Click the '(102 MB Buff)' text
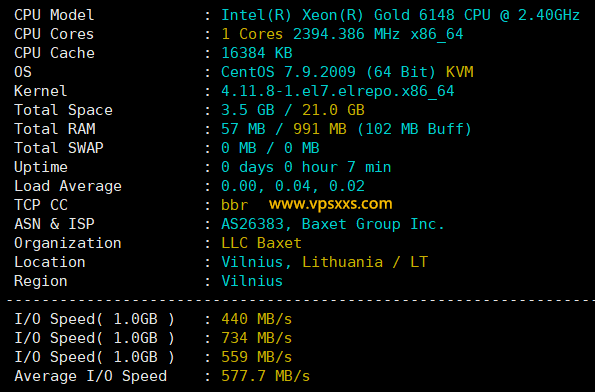Screen dimensions: 595x392 [414, 129]
